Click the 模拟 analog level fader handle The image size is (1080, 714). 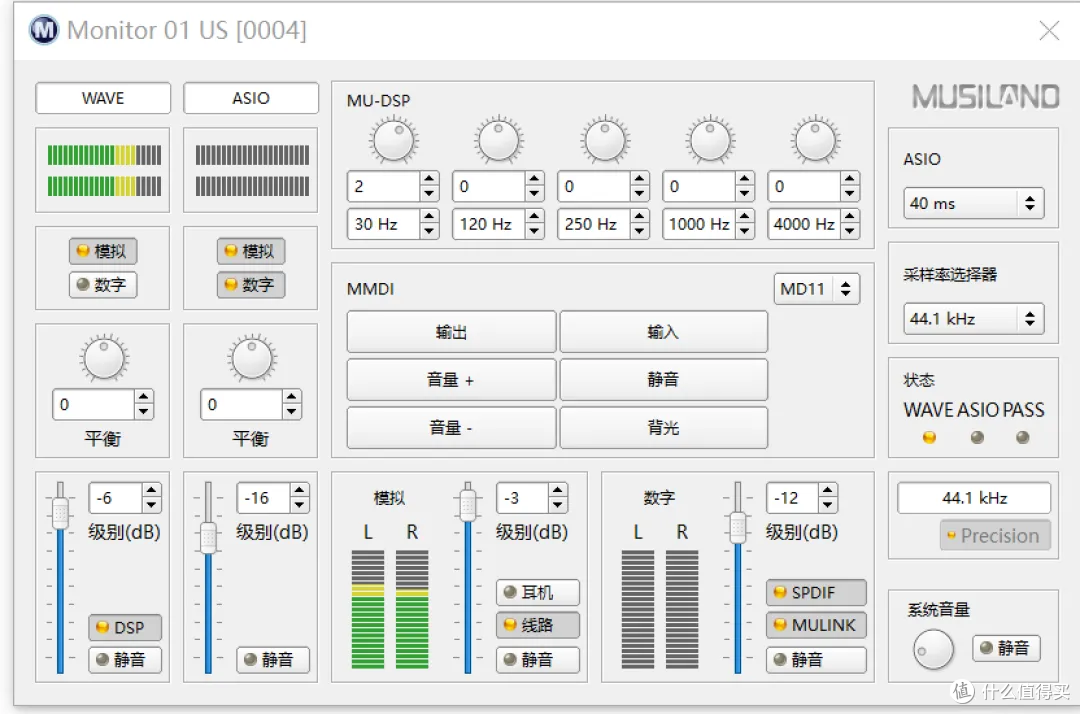click(468, 505)
